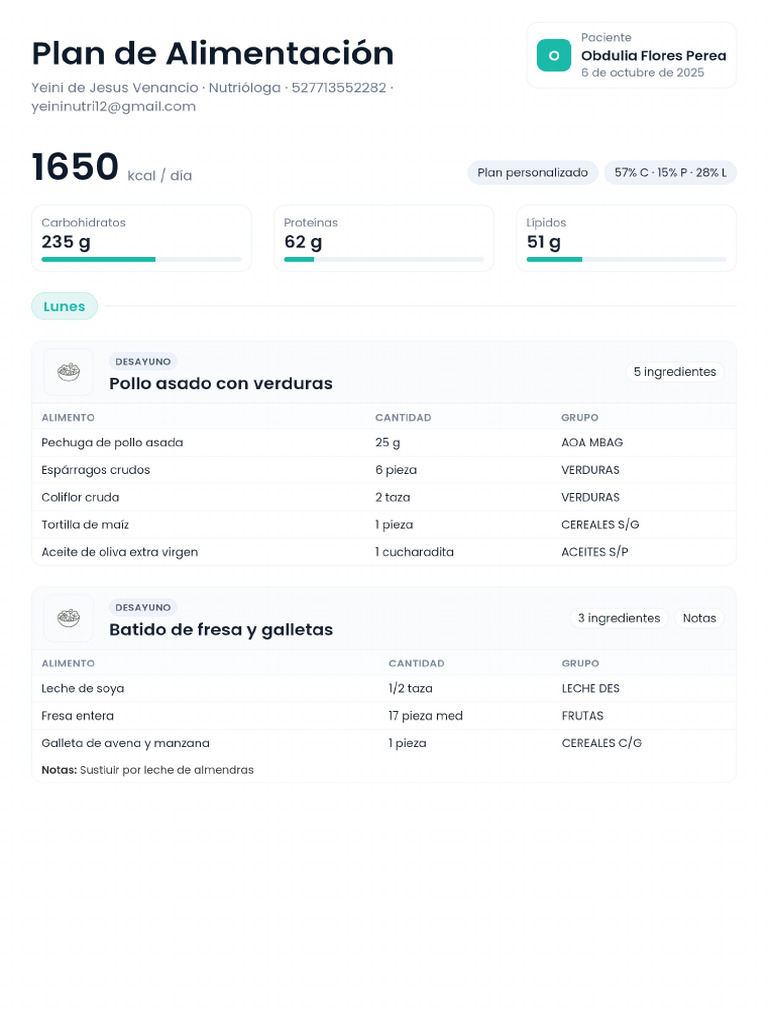Click the Tortilla de maíz row
This screenshot has width=768, height=1024.
pos(384,525)
